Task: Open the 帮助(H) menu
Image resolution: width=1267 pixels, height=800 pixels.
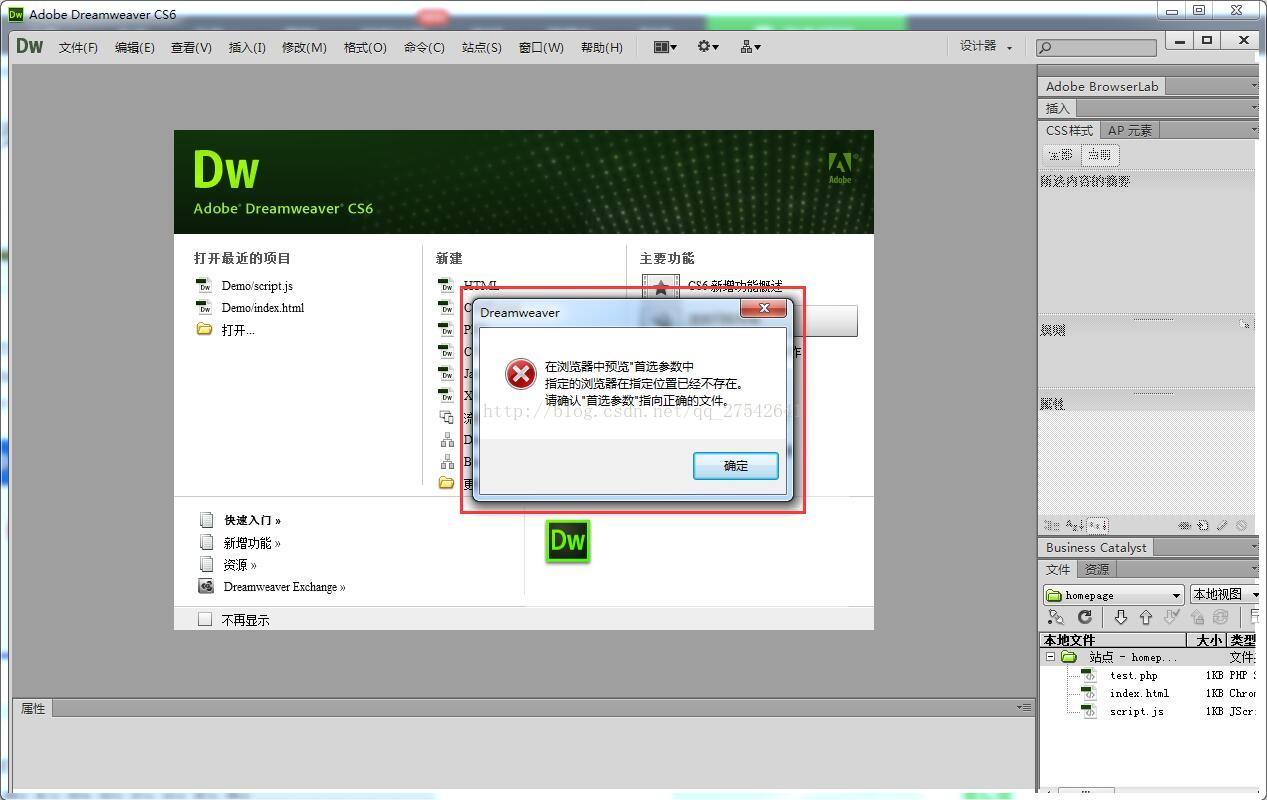Action: tap(601, 47)
